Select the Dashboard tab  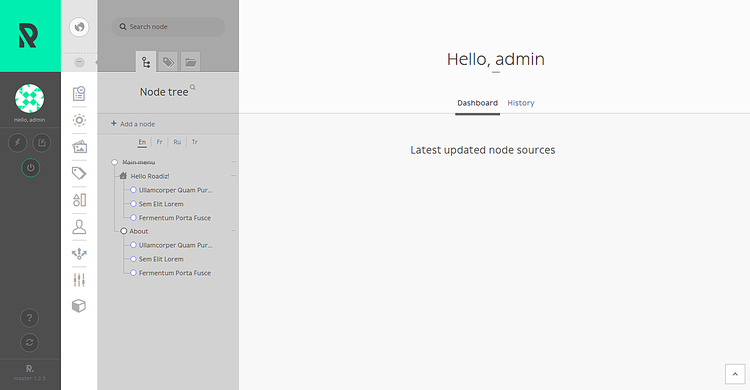[x=477, y=103]
